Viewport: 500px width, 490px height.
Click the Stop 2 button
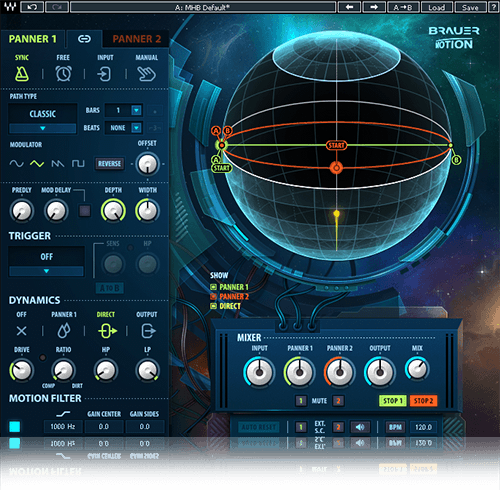(x=424, y=401)
